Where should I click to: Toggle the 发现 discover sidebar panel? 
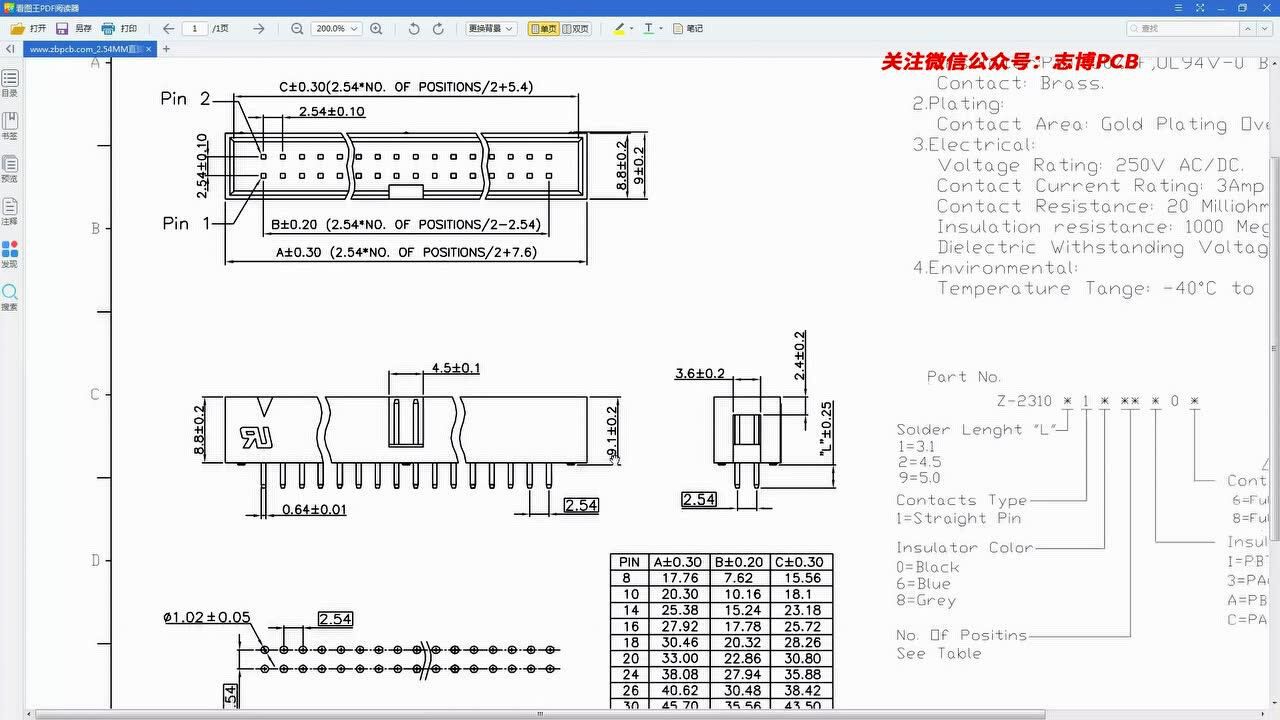[10, 255]
